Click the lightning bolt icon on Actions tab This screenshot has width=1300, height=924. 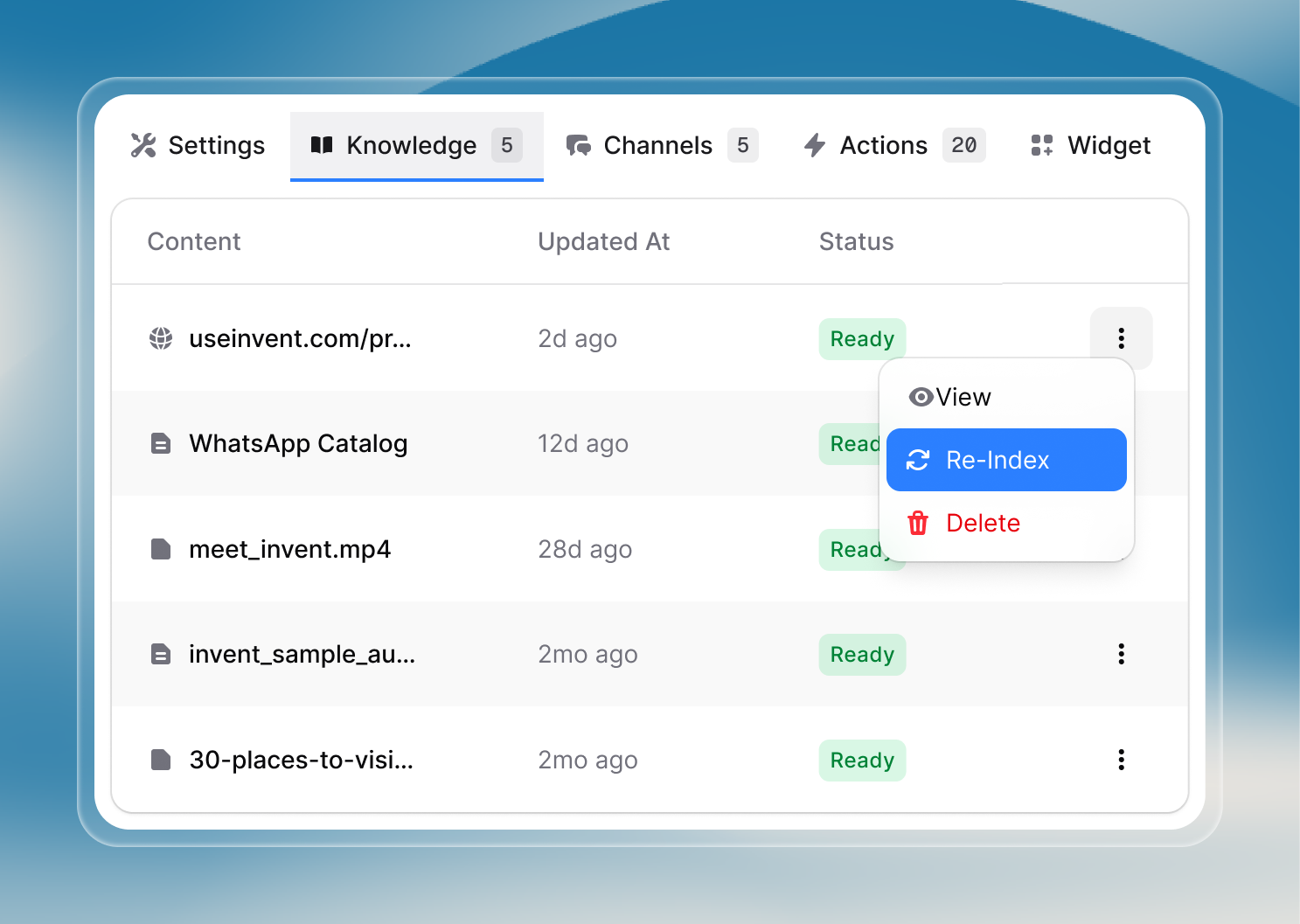815,145
